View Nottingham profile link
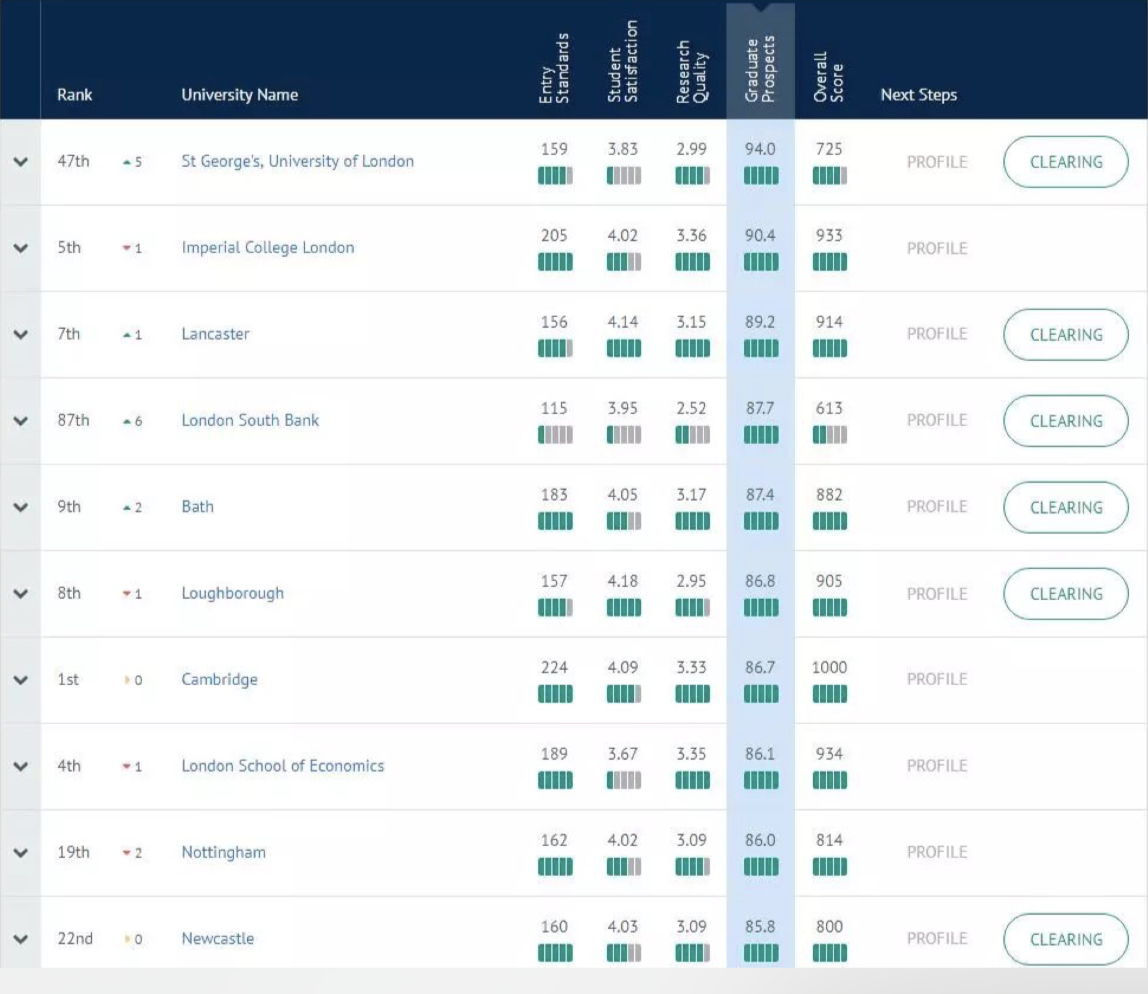The image size is (1148, 994). [936, 852]
